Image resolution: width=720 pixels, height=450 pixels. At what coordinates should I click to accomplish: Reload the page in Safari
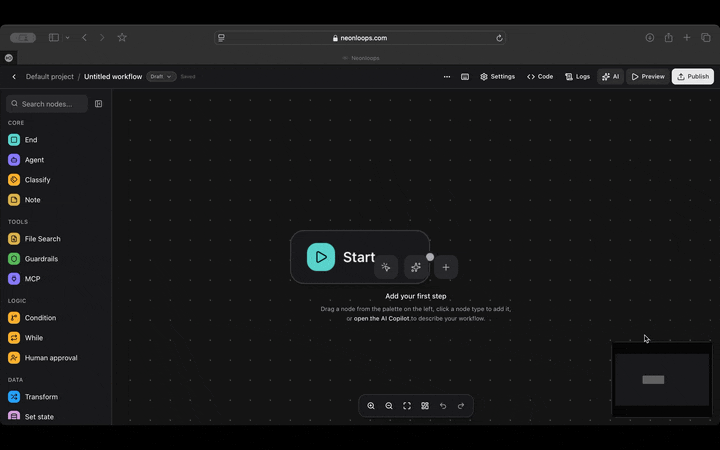[499, 38]
